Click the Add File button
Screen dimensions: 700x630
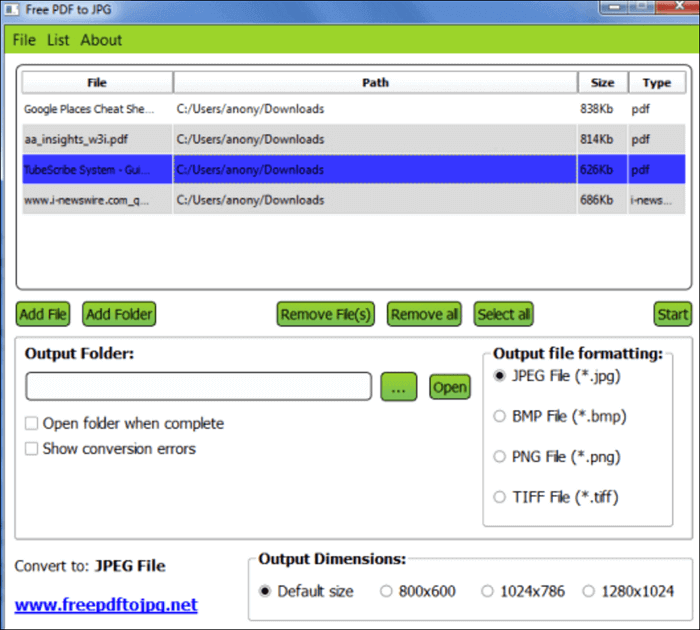coord(43,314)
